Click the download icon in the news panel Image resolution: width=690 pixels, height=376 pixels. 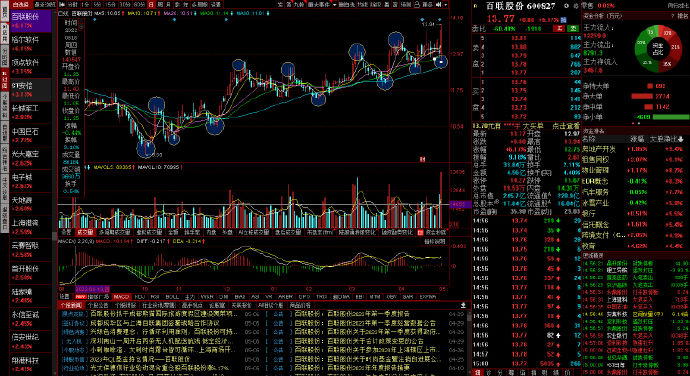(463, 305)
